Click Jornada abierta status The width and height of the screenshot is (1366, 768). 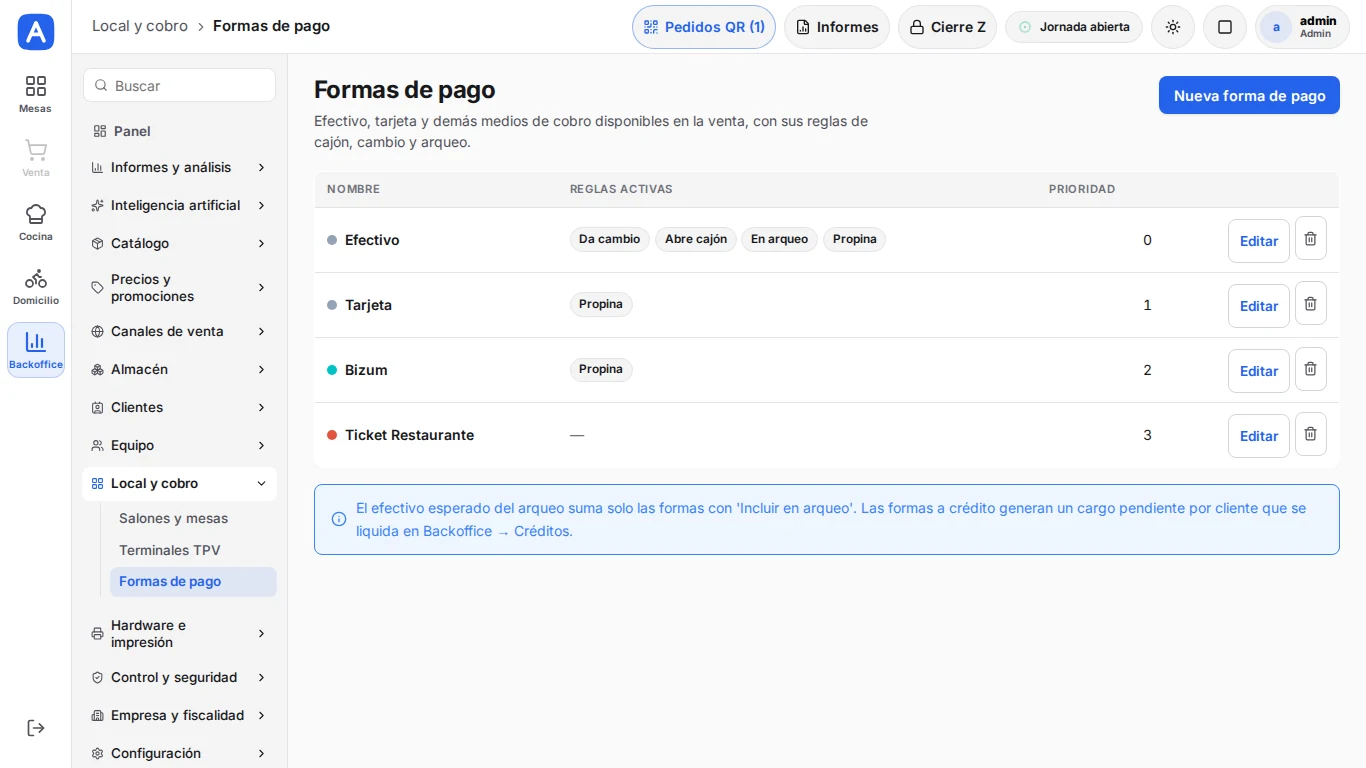pos(1074,27)
